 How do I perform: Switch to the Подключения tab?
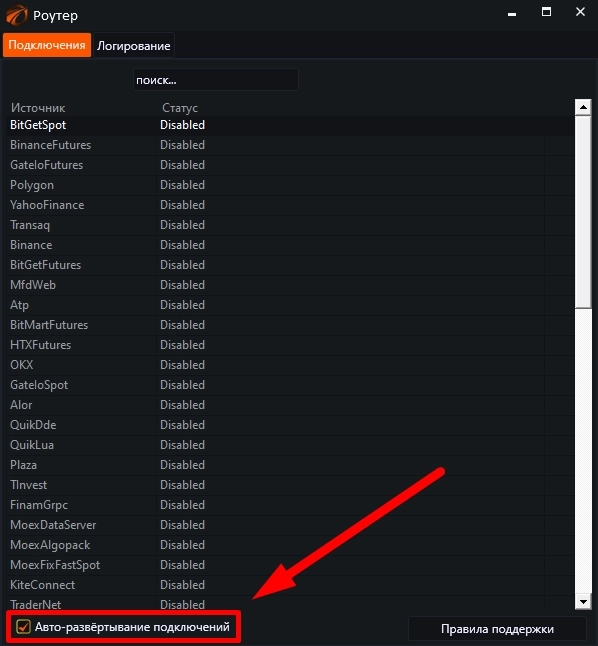47,45
